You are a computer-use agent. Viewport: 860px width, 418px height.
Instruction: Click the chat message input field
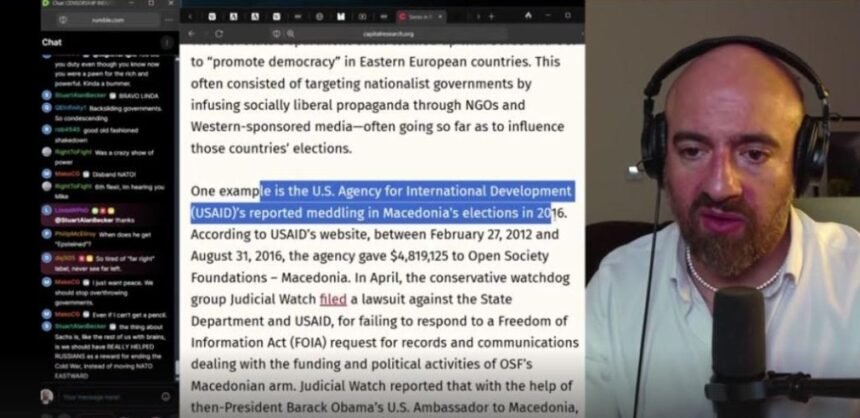pyautogui.click(x=107, y=397)
